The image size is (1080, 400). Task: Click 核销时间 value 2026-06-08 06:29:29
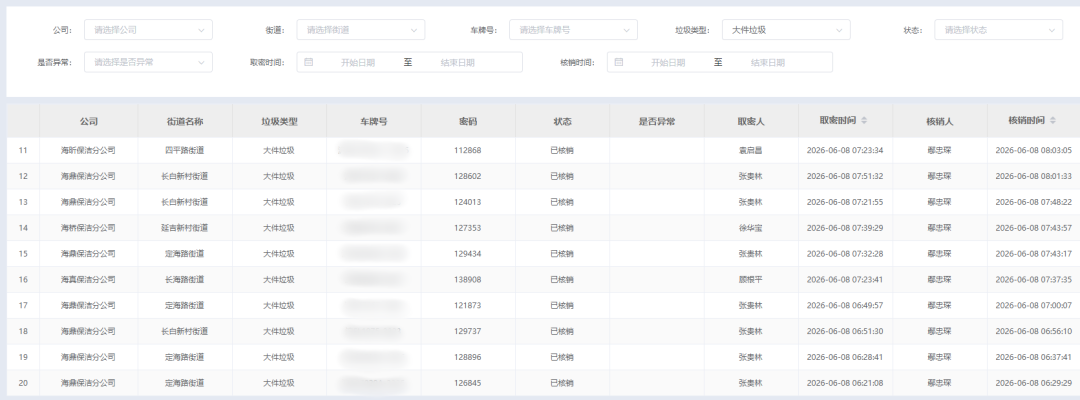pos(1034,383)
